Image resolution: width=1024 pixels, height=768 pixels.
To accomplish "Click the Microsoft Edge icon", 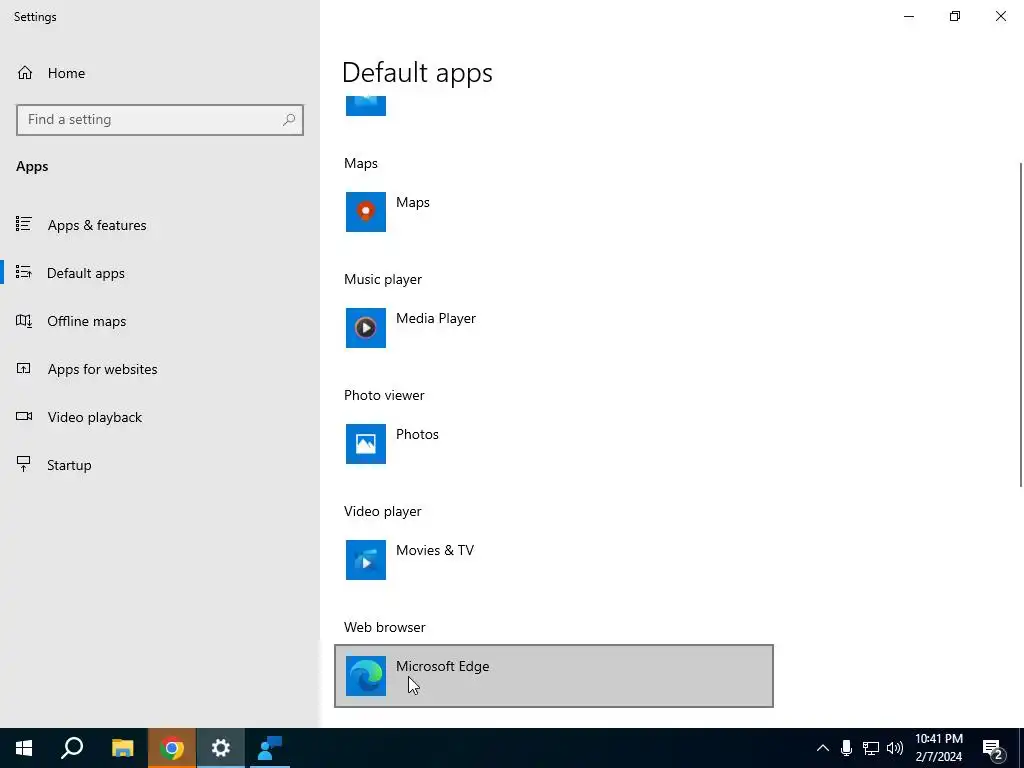I will pyautogui.click(x=366, y=676).
